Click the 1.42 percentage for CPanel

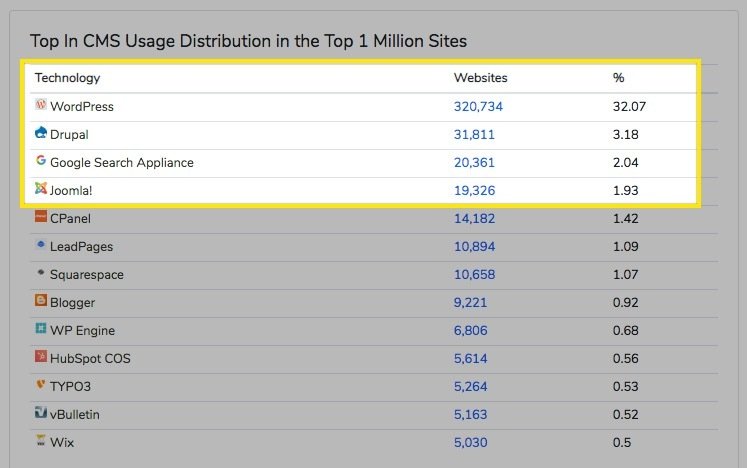tap(626, 218)
